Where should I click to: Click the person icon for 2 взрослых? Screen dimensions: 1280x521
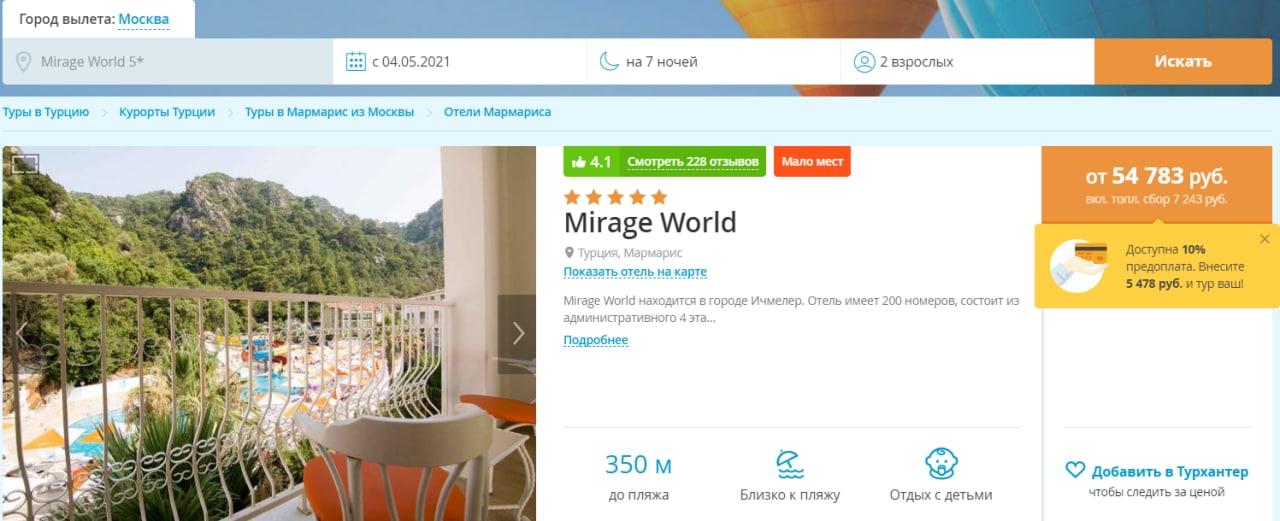point(864,62)
